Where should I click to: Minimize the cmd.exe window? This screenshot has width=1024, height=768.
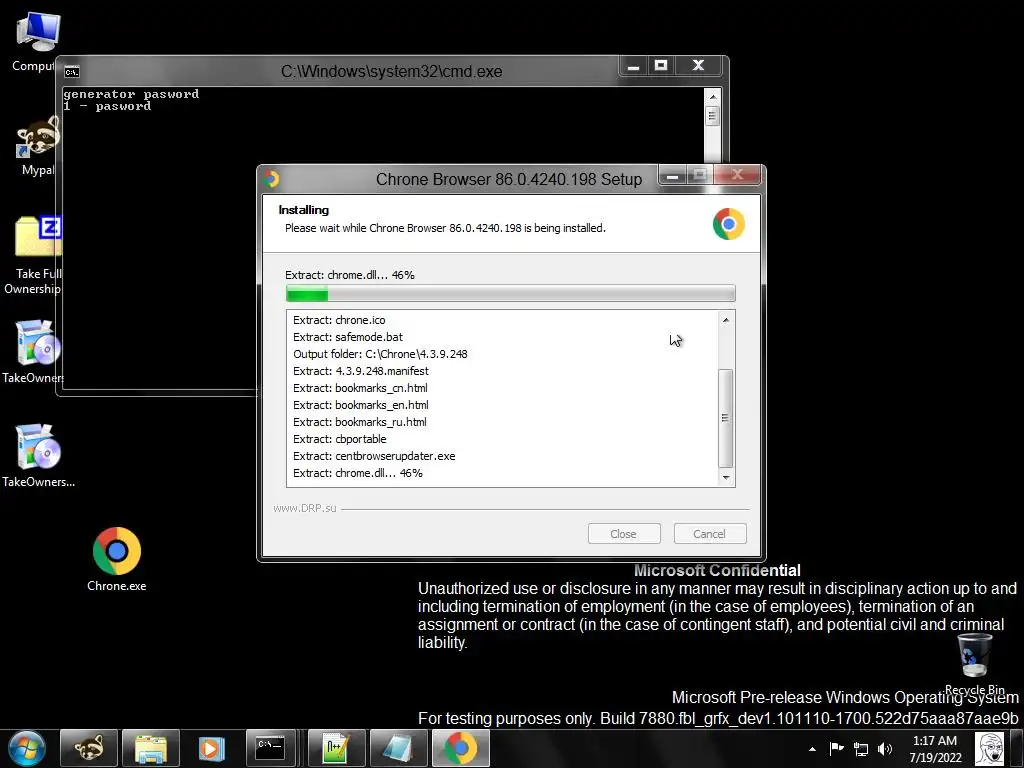tap(633, 66)
